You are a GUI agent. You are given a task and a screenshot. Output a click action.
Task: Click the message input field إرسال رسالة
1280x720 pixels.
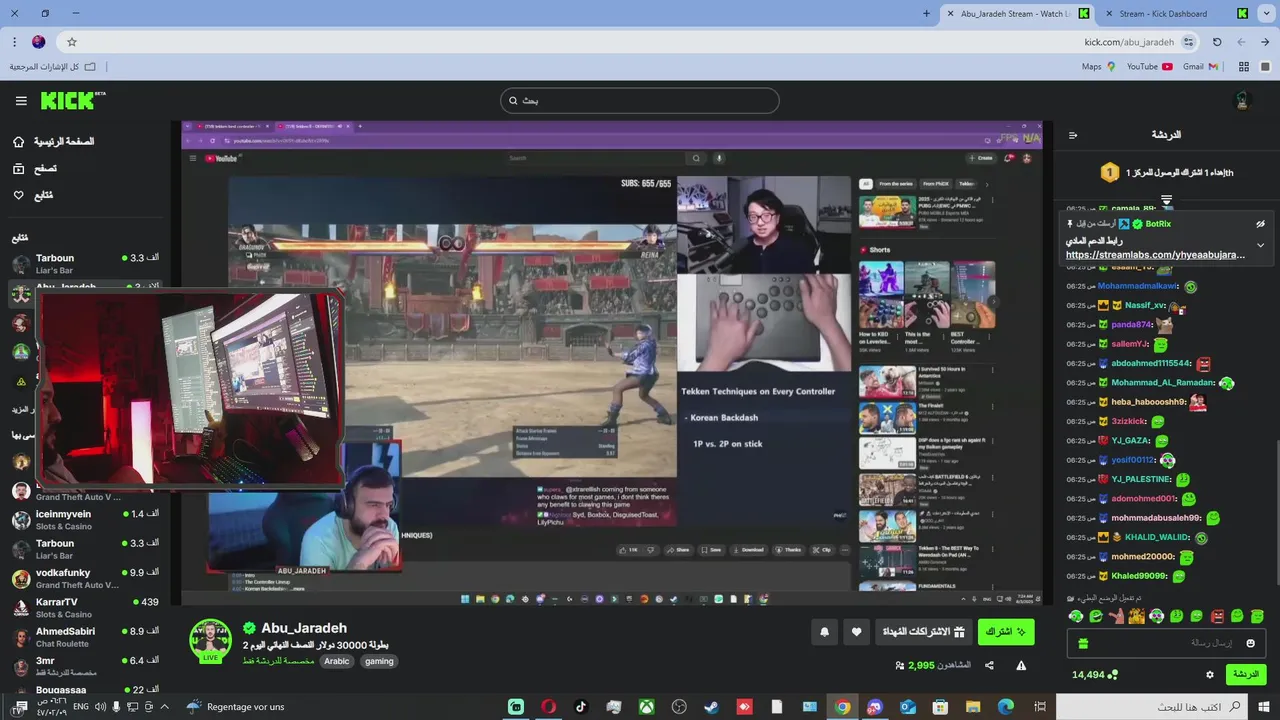(x=1166, y=643)
